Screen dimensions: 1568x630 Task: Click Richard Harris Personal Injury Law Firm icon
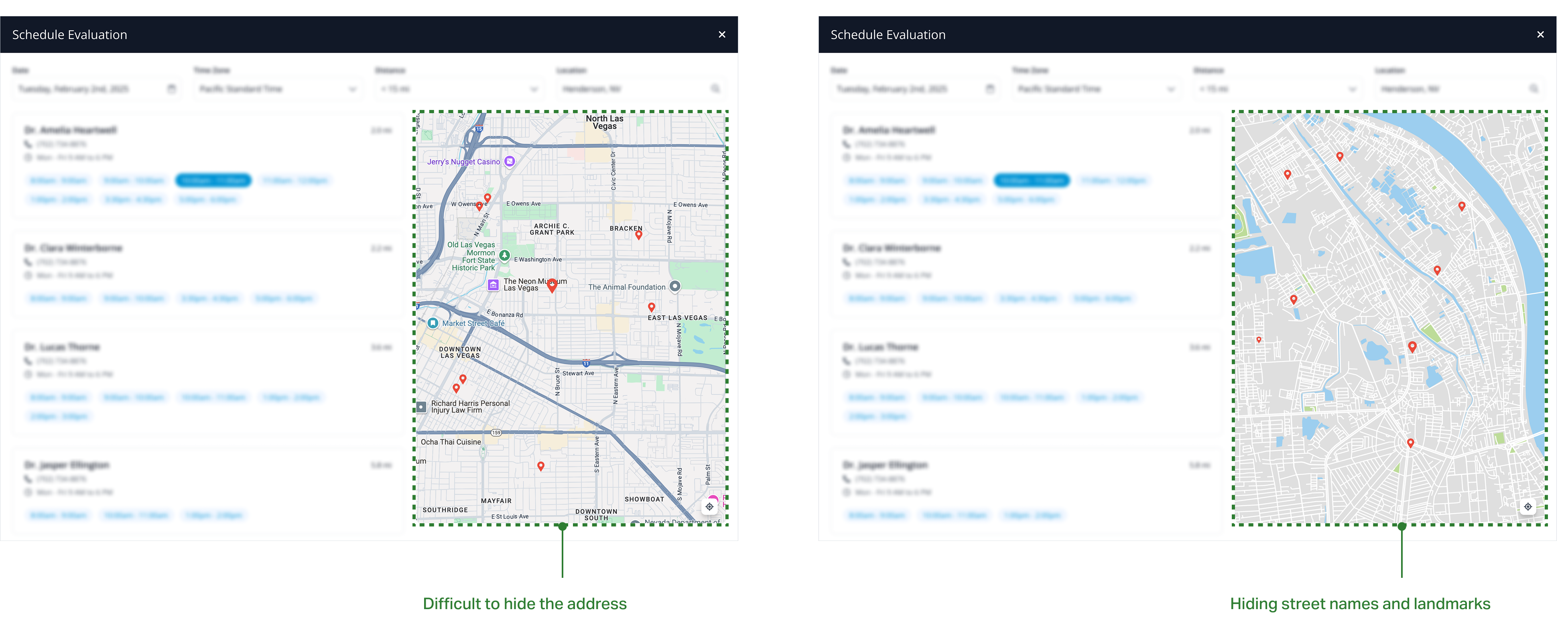tap(421, 406)
